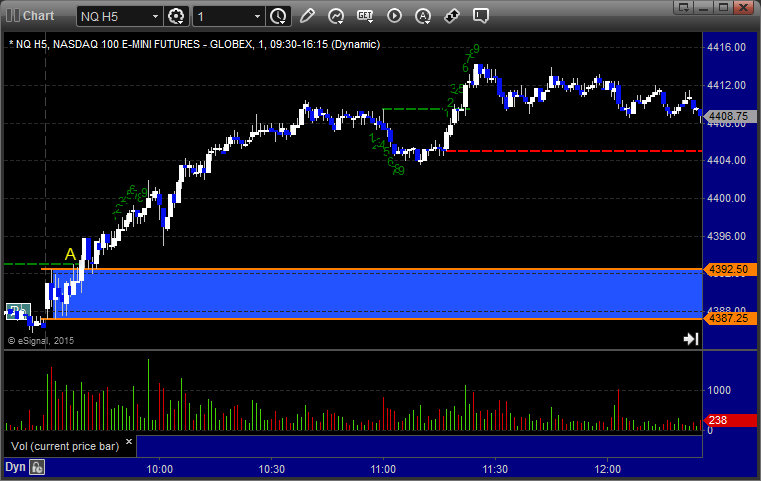Click the 4416.00 price axis label

point(727,48)
